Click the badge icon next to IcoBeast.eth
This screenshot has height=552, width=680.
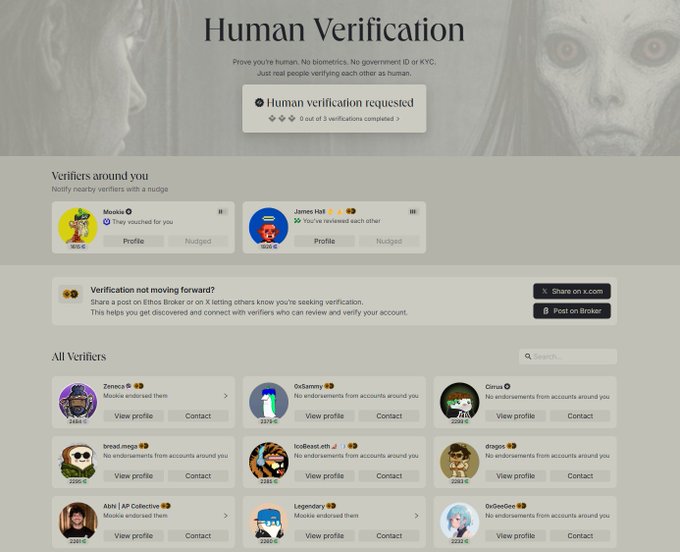[x=353, y=446]
